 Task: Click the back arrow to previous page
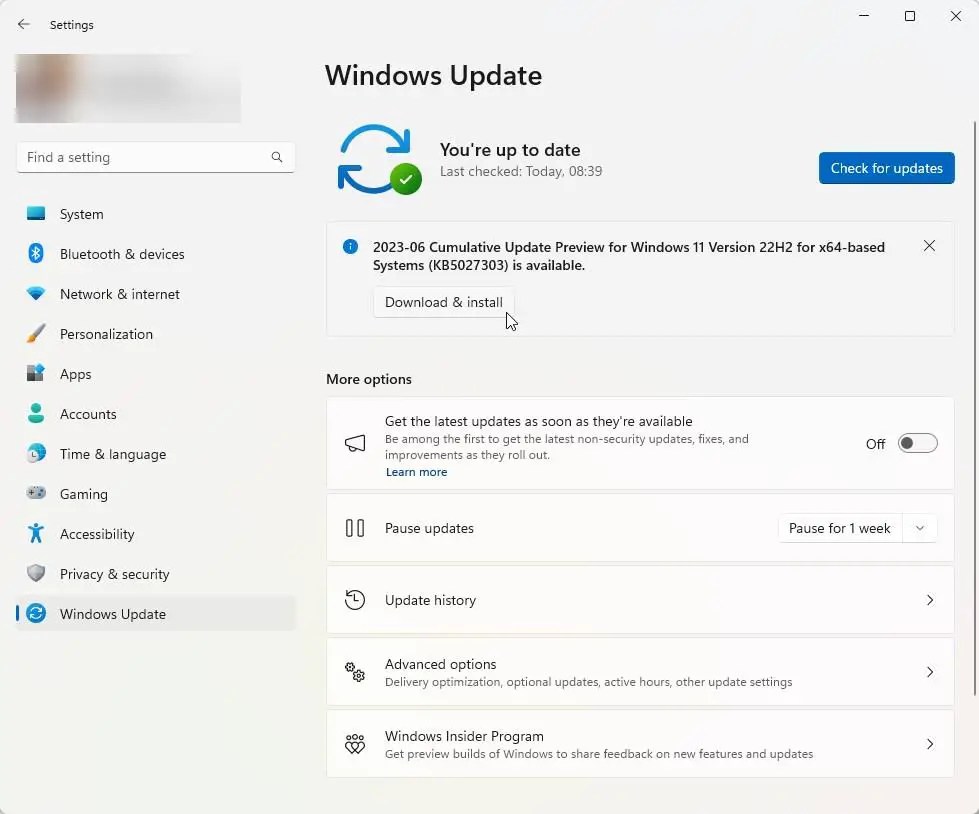23,24
